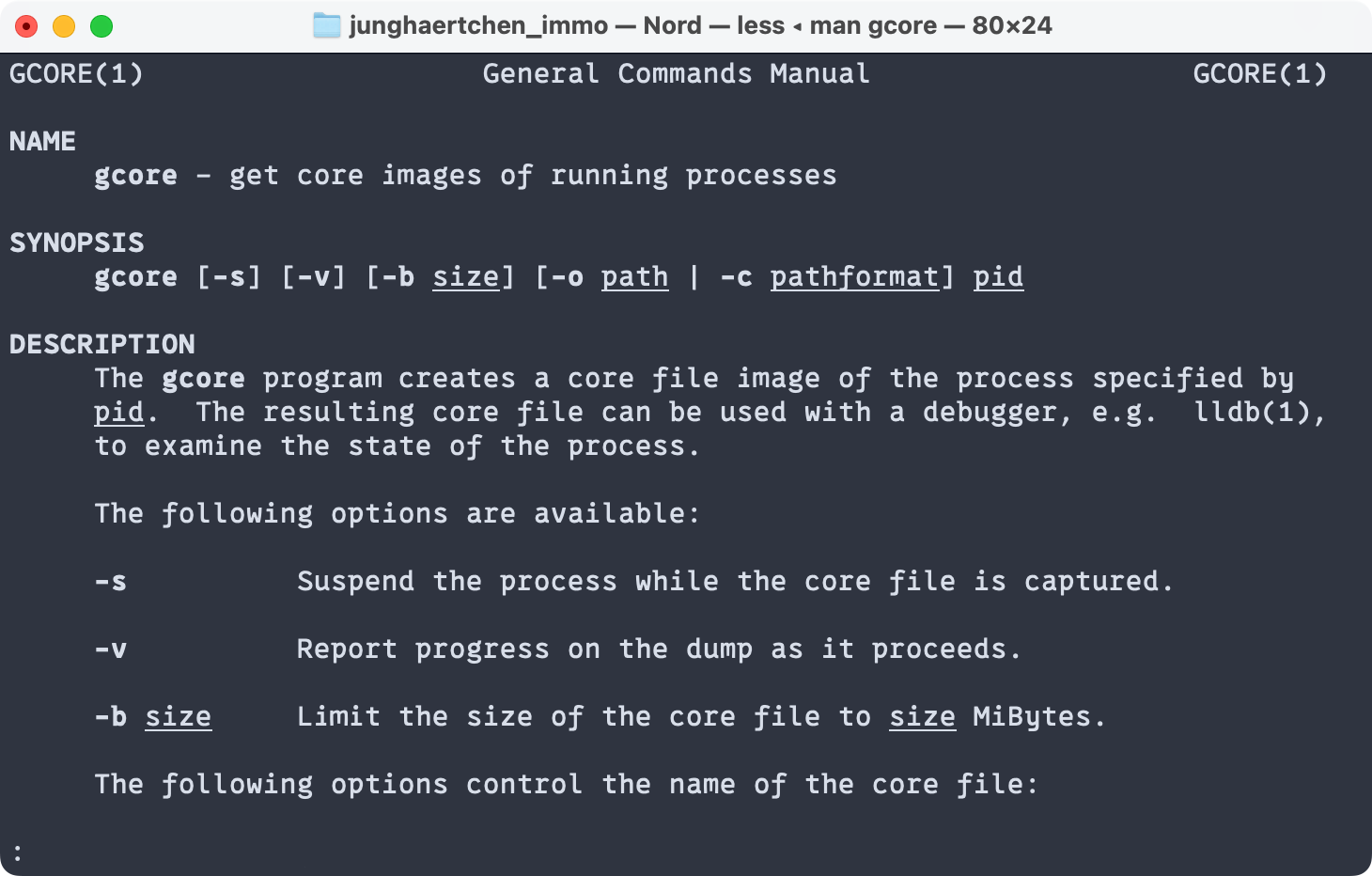
Task: Click the window title junghaertchen_immo text
Action: [478, 25]
